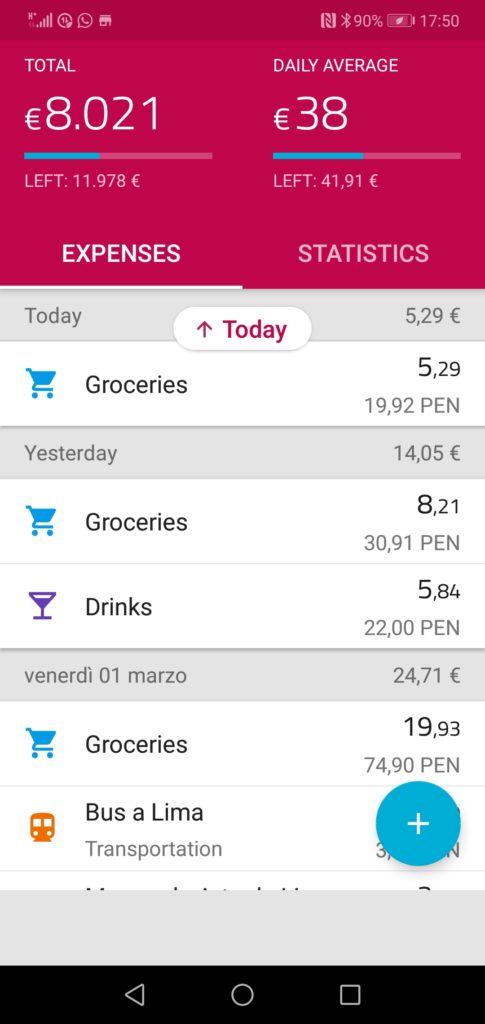This screenshot has width=485, height=1024.
Task: Tap the floating Today jump button
Action: 242,328
